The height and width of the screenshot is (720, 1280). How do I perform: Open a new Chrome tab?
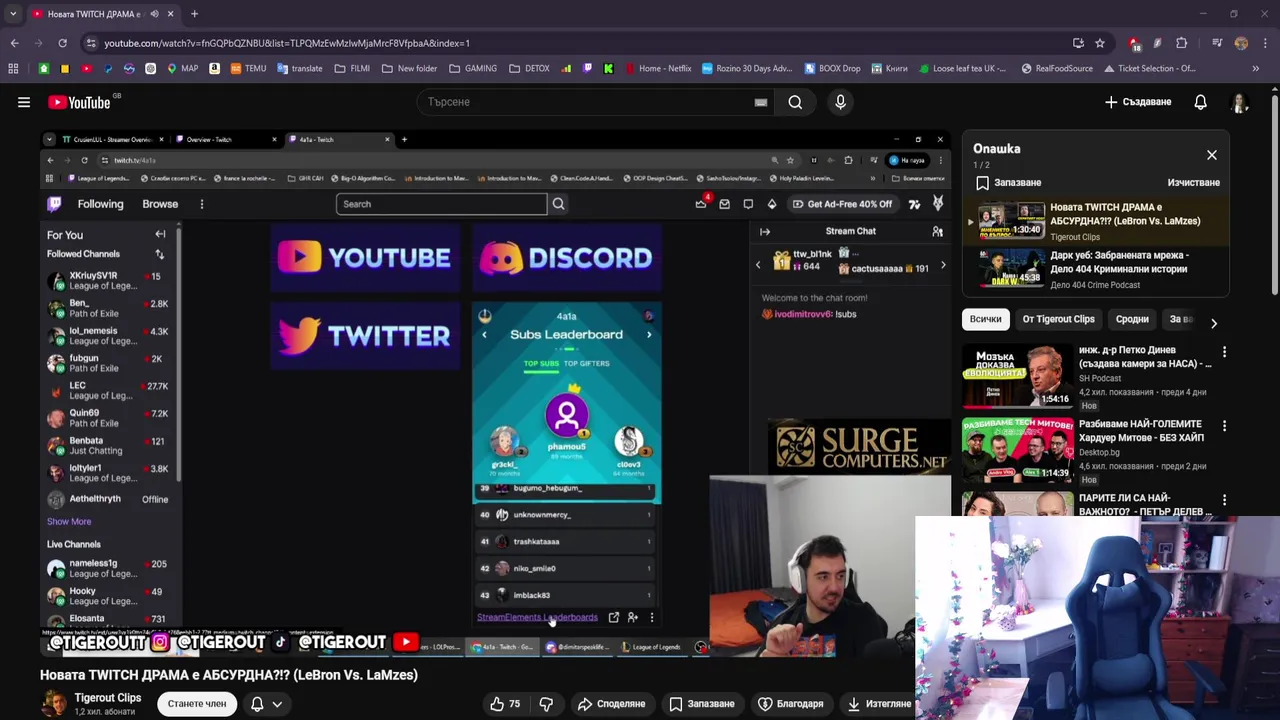[194, 14]
